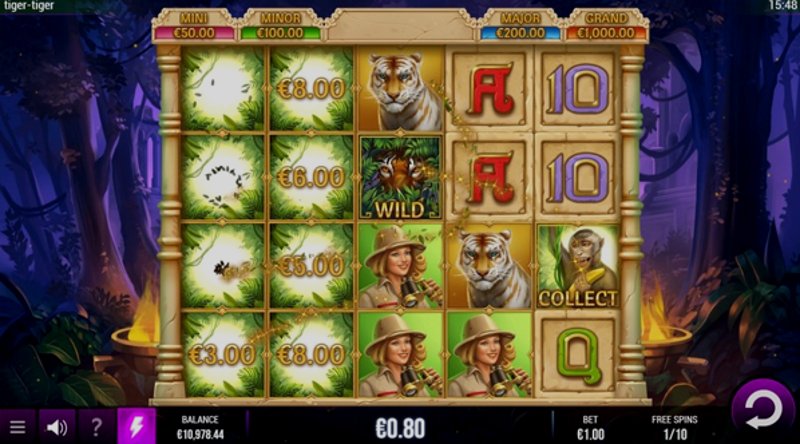Select the WILD tiger symbol
Viewport: 800px width, 444px height.
(399, 178)
